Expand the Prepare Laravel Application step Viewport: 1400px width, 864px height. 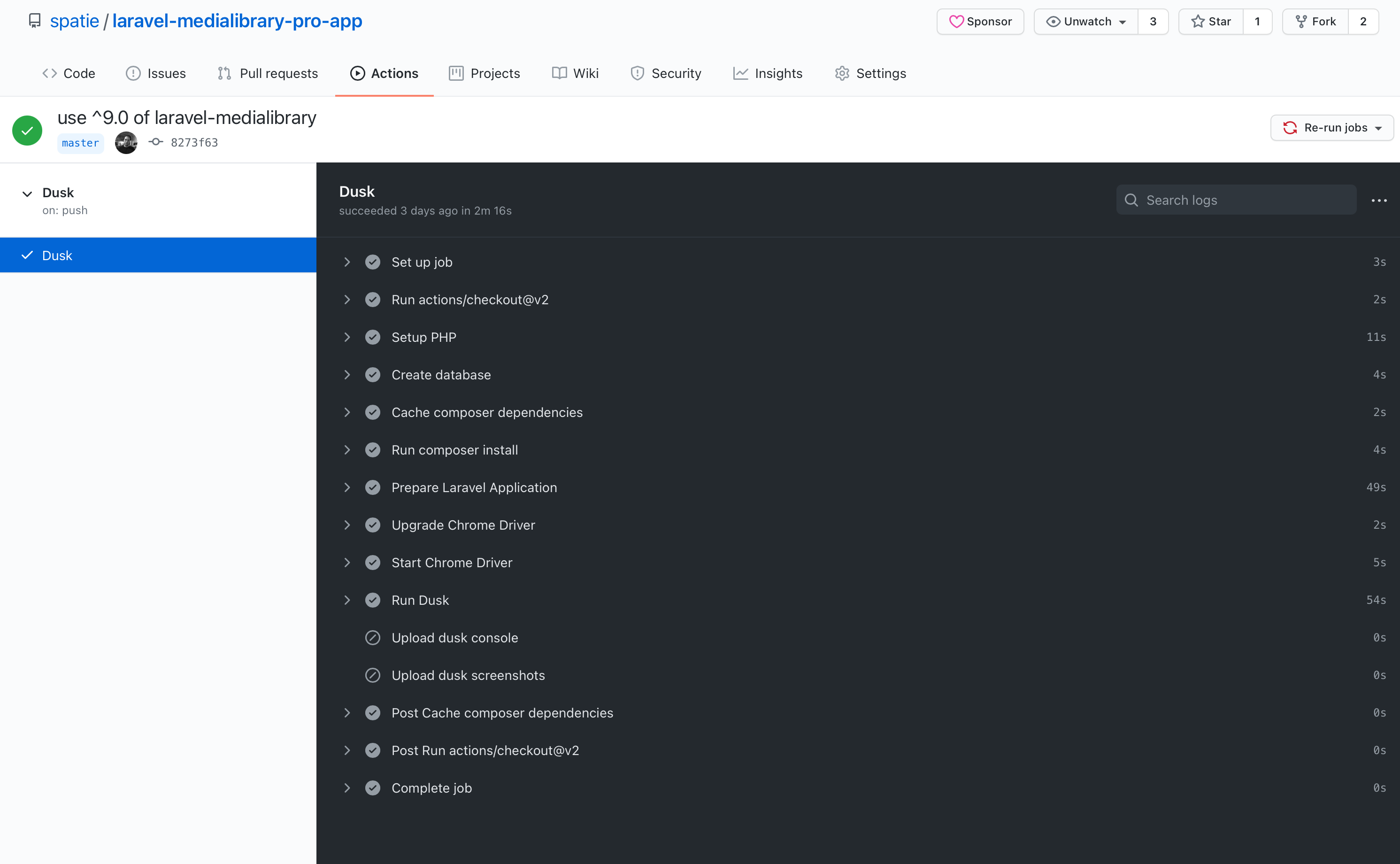click(x=347, y=487)
